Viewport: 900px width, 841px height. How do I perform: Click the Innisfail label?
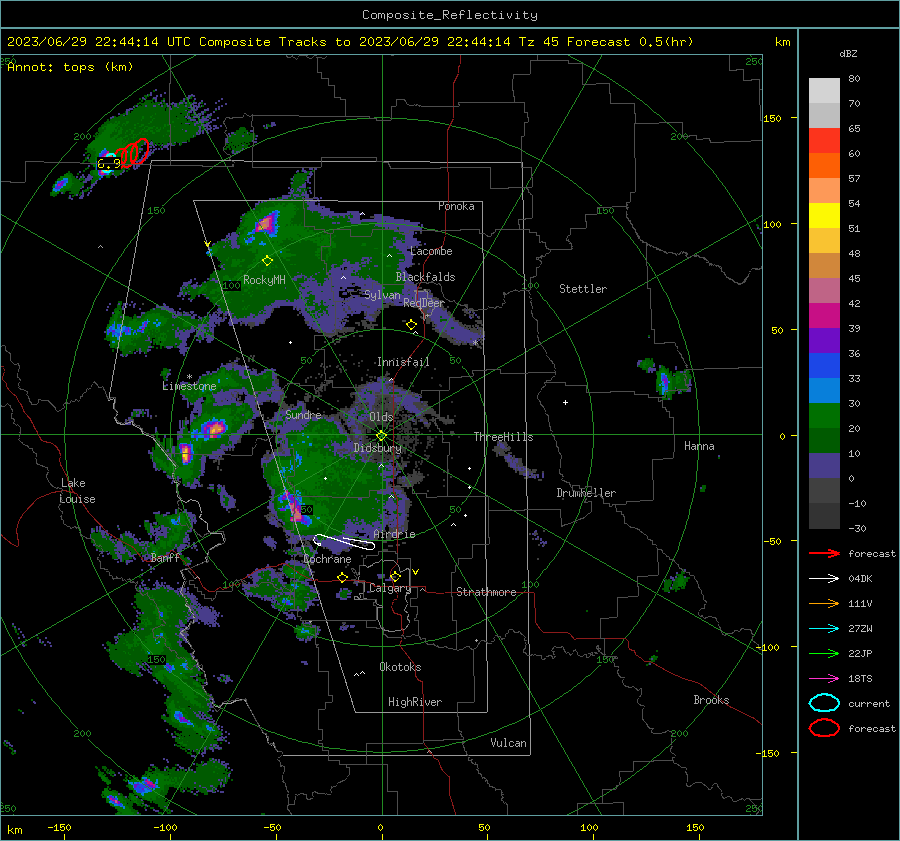(x=403, y=362)
